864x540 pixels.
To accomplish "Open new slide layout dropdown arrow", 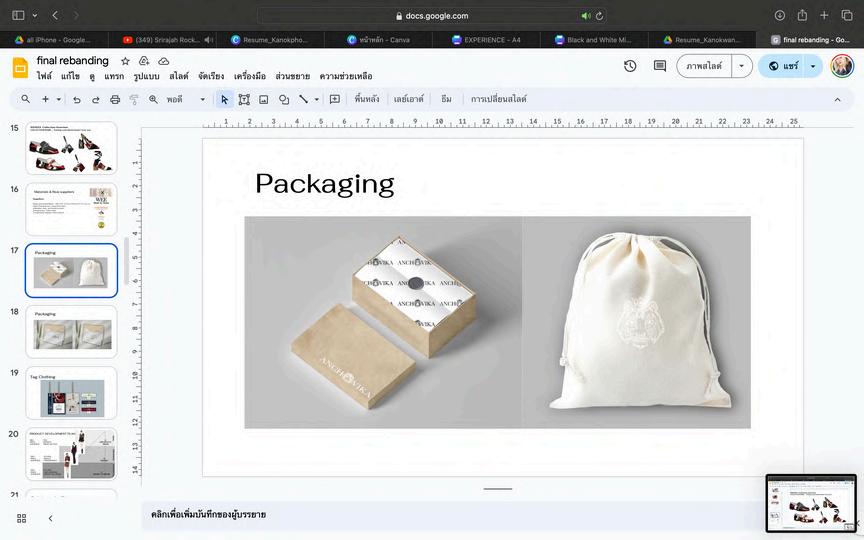I will pos(58,100).
